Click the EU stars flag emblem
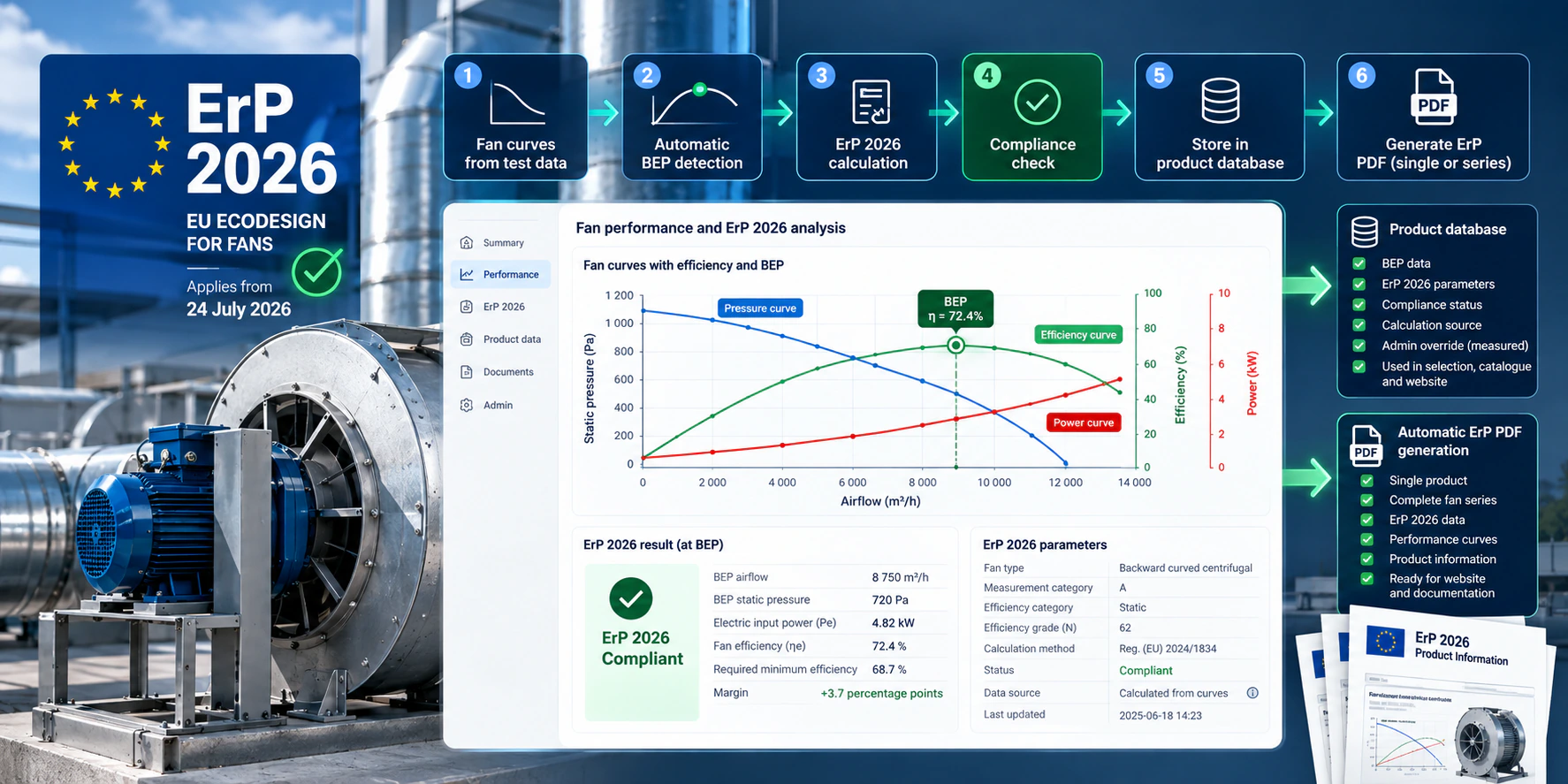The width and height of the screenshot is (1568, 784). click(x=114, y=142)
